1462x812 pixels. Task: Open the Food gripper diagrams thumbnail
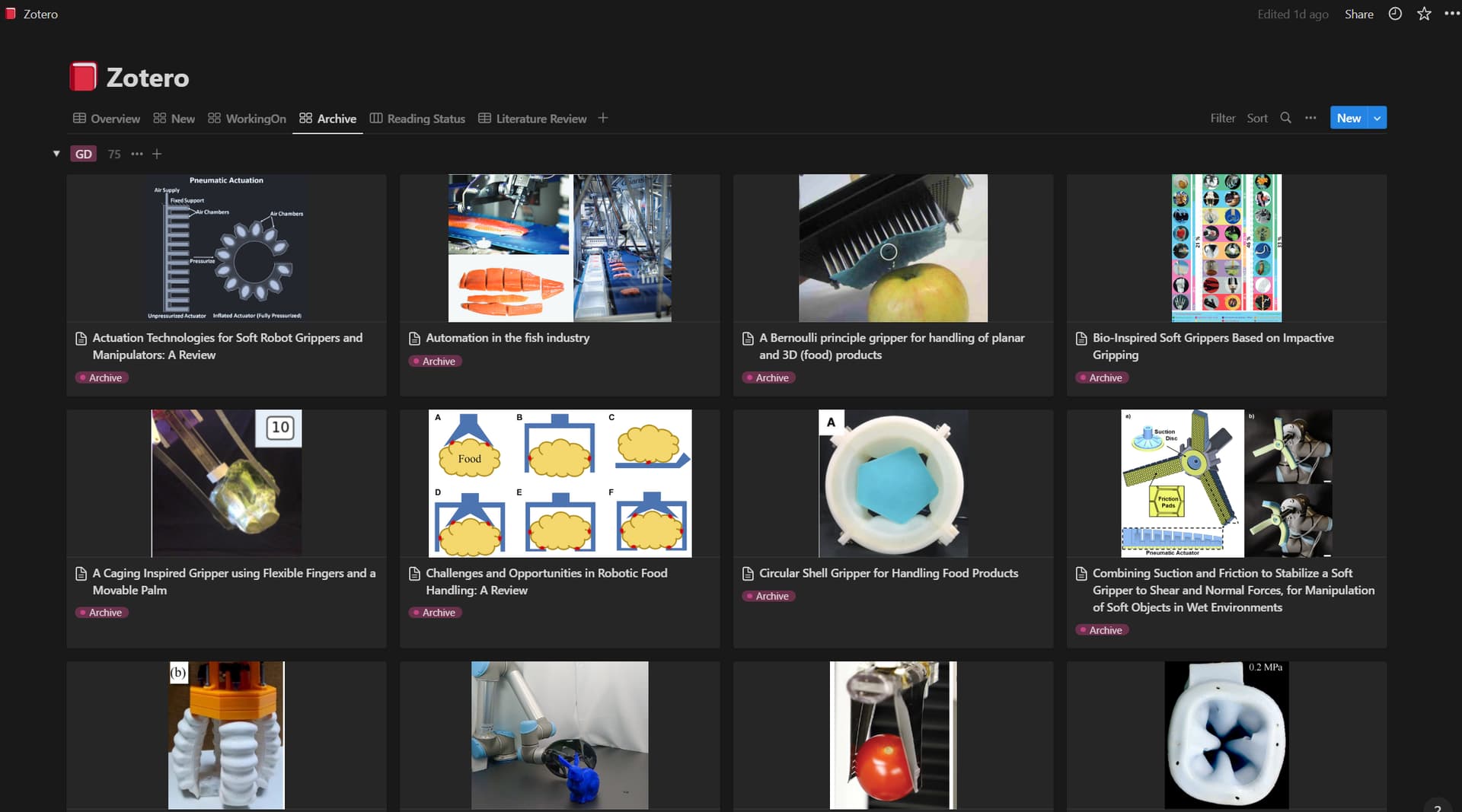pos(560,483)
